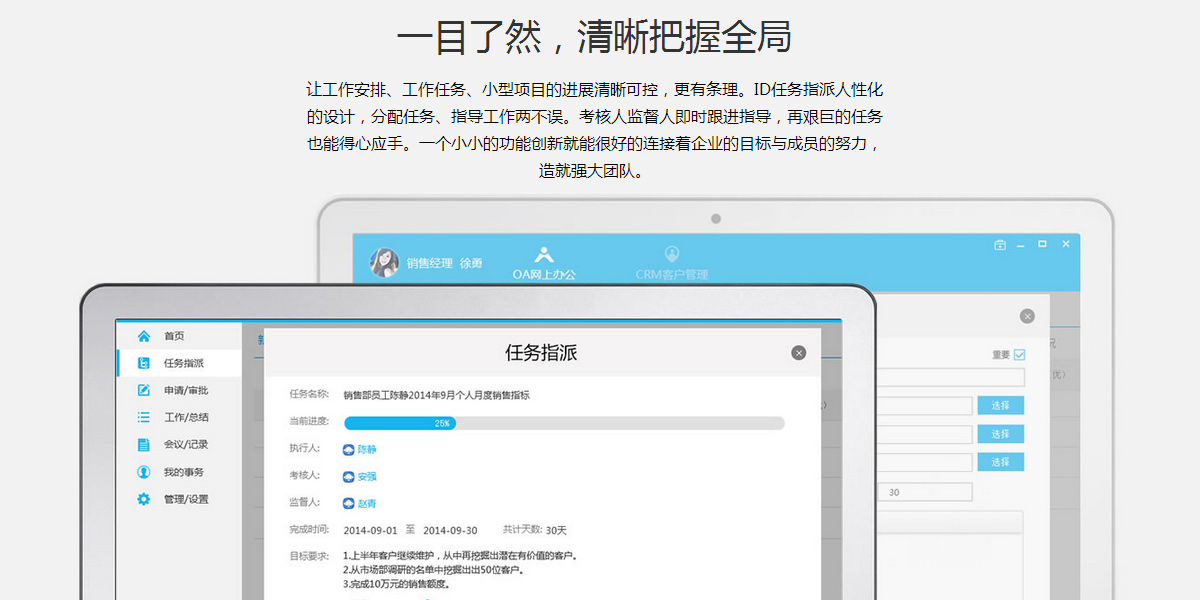This screenshot has height=600, width=1200.
Task: Select the 任务指派 sidebar icon
Action: click(x=144, y=363)
